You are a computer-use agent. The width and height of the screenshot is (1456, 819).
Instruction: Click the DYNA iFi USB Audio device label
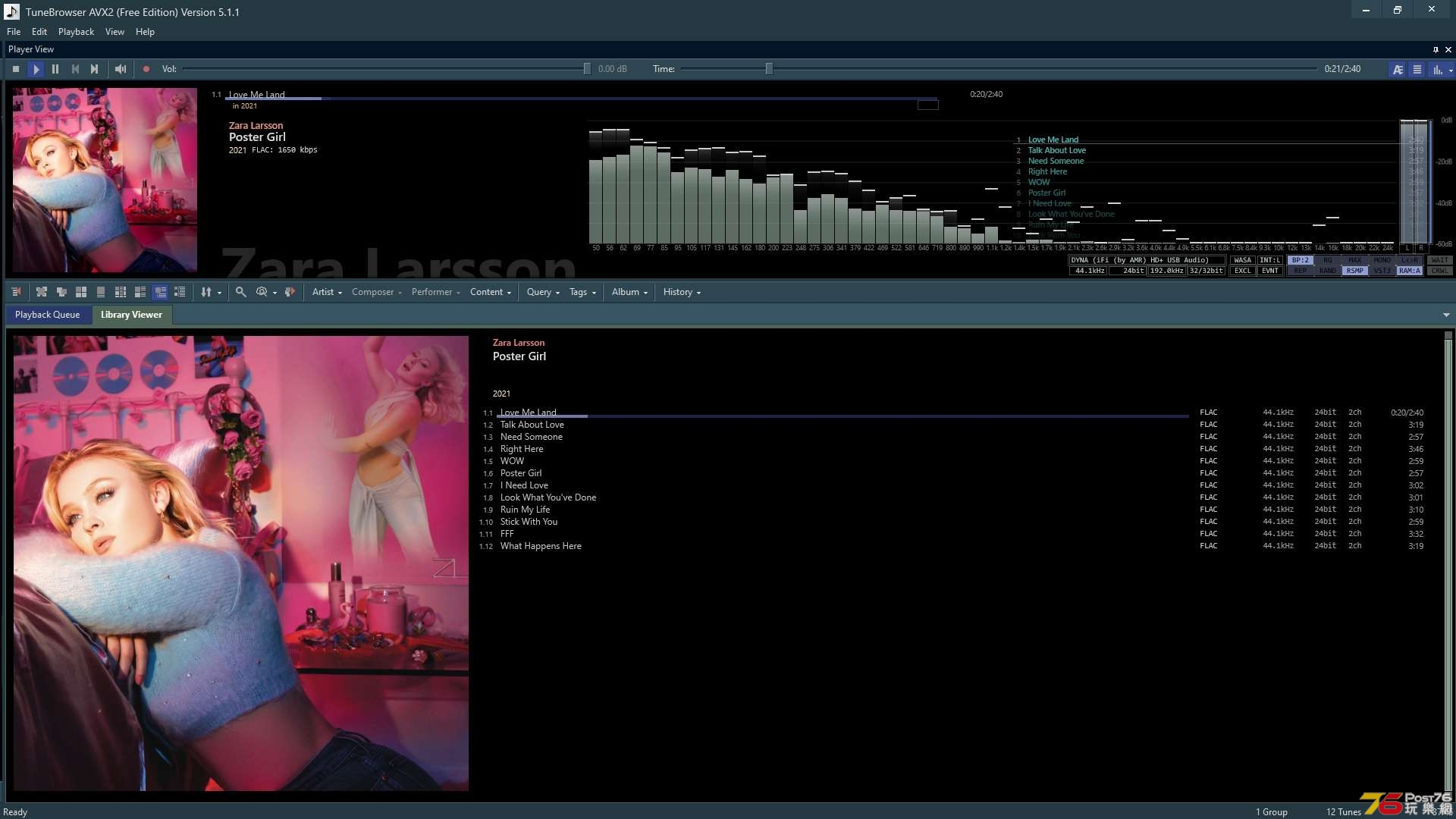point(1147,260)
